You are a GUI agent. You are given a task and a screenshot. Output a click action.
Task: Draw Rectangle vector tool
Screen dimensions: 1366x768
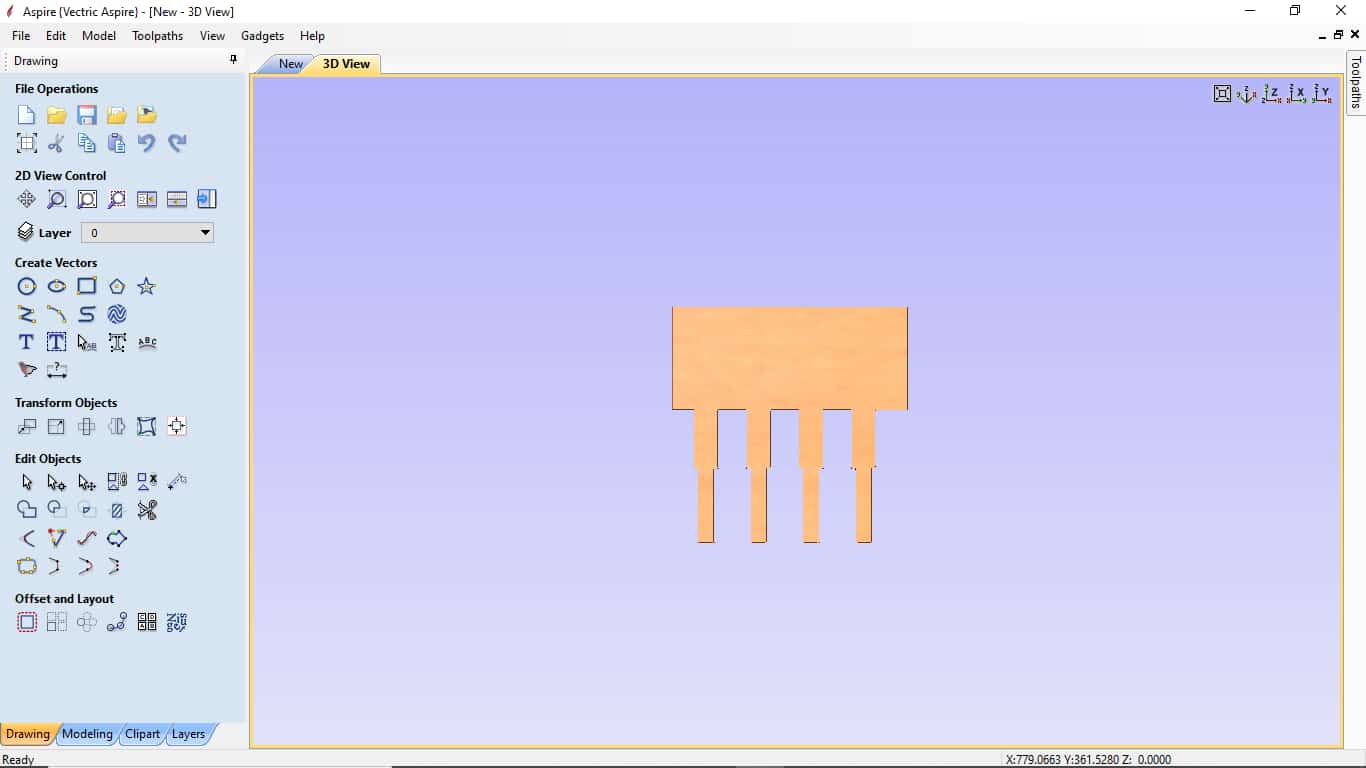(87, 287)
